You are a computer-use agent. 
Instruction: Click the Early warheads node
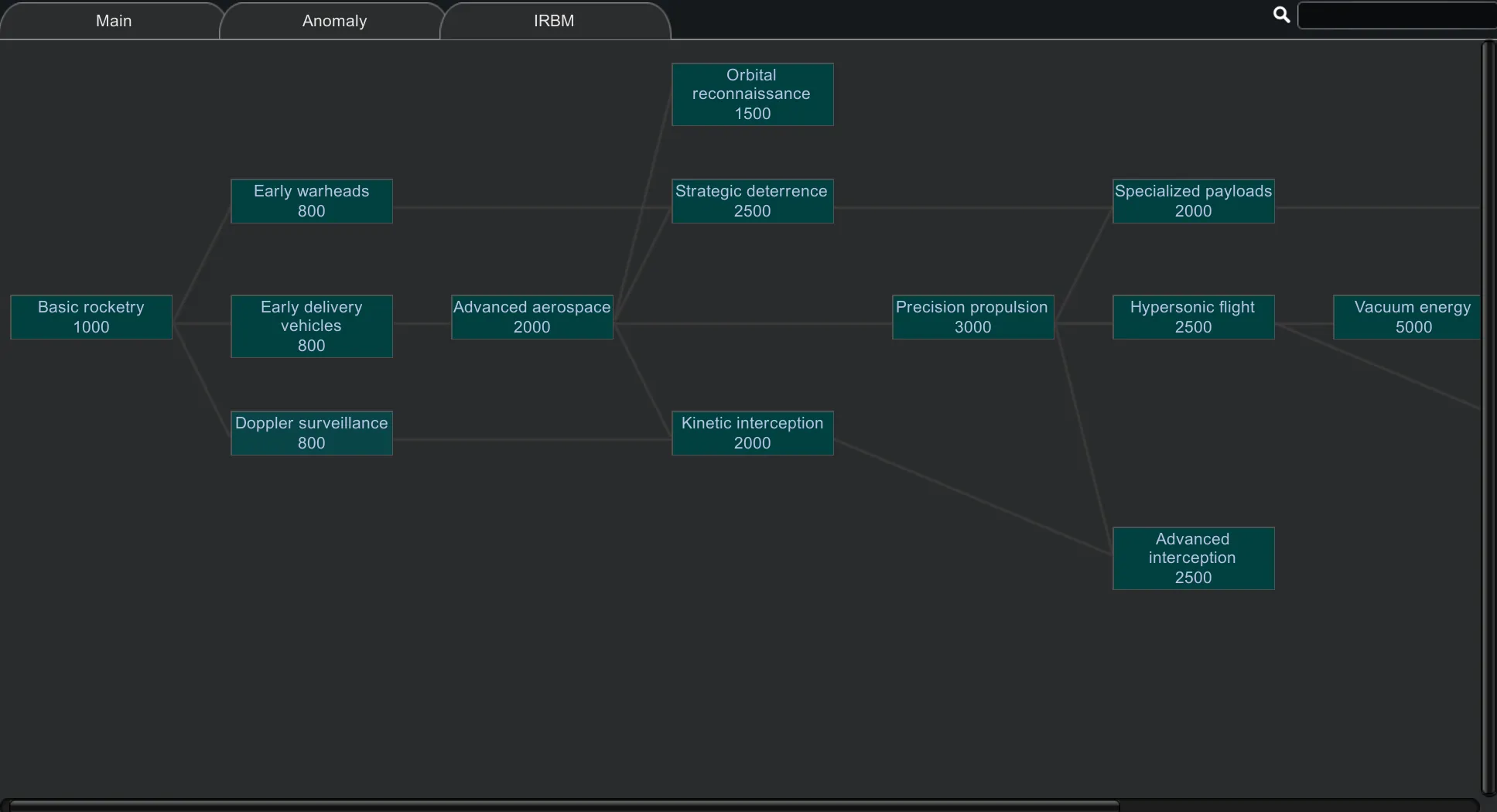click(x=312, y=201)
